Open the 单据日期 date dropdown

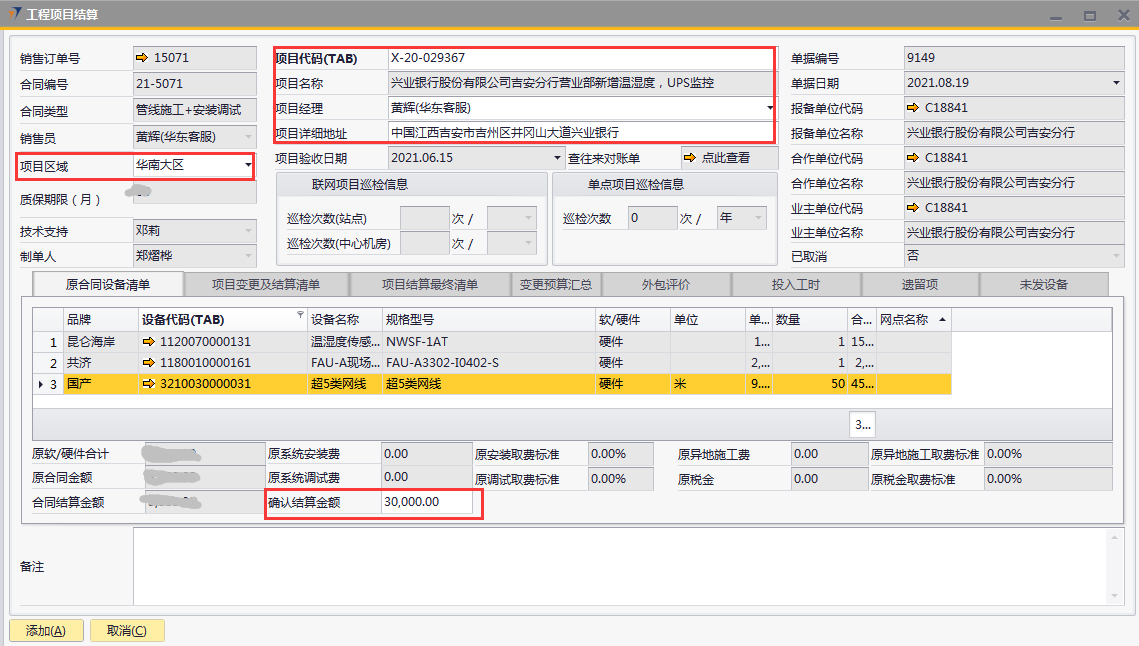[1115, 84]
